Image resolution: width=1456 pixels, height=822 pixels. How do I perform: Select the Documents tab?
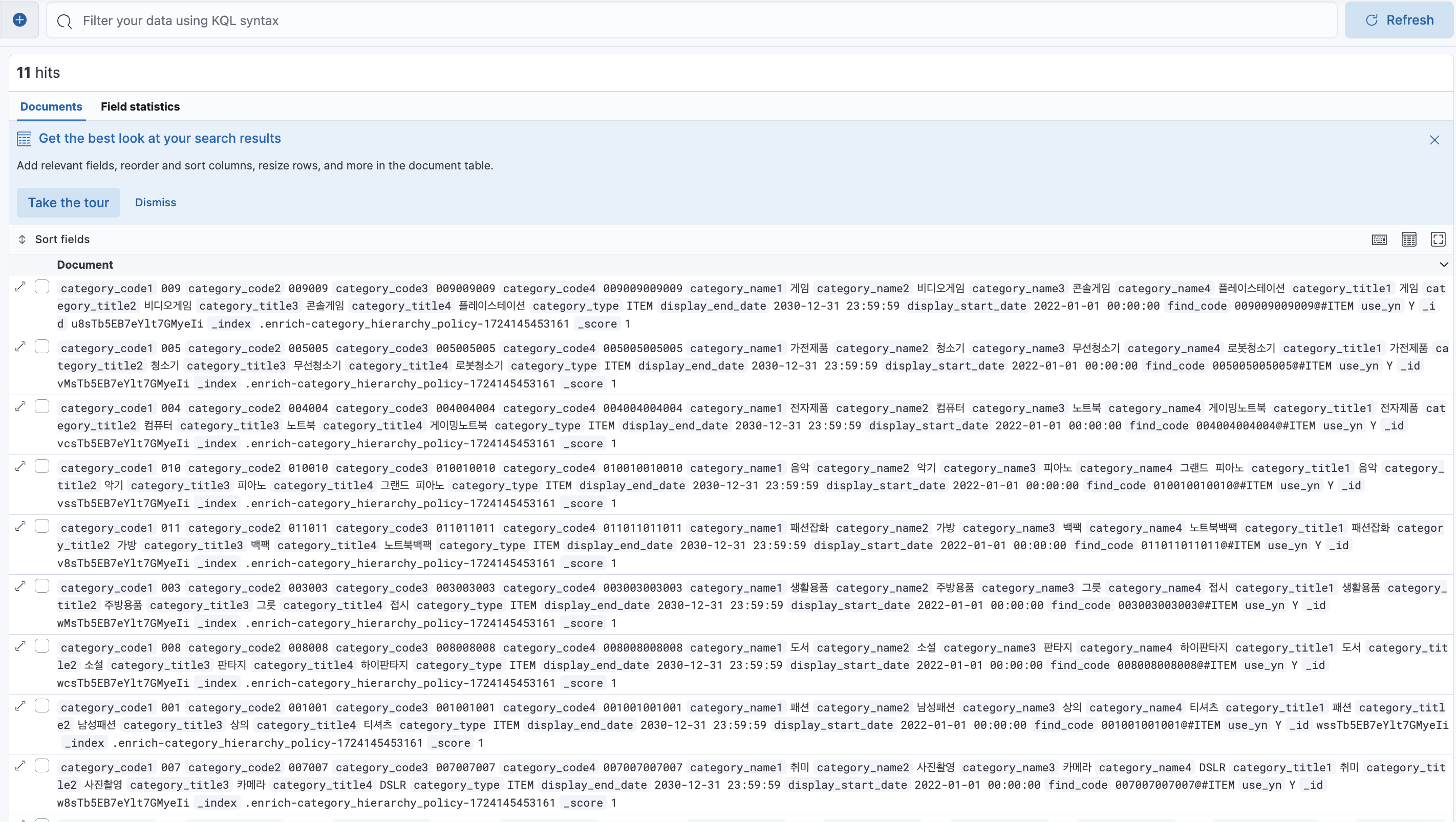tap(51, 107)
